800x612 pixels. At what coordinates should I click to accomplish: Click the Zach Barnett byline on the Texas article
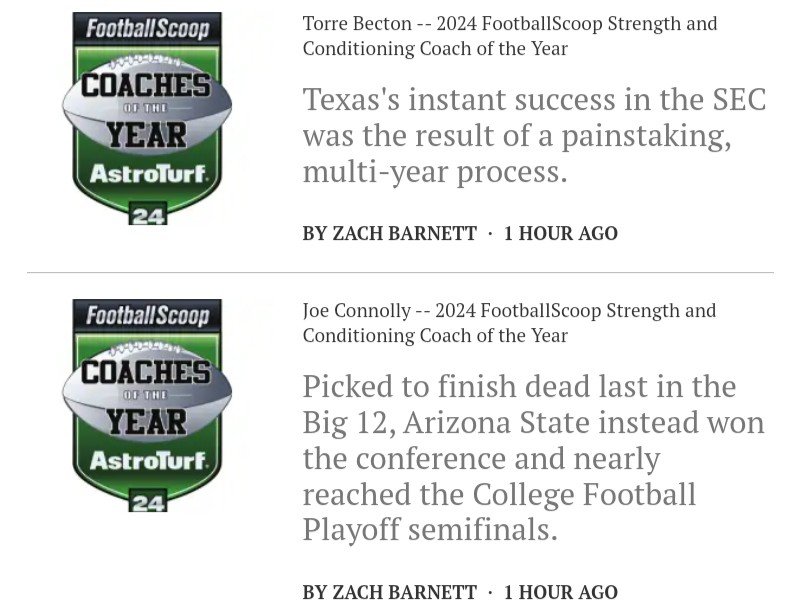(389, 234)
